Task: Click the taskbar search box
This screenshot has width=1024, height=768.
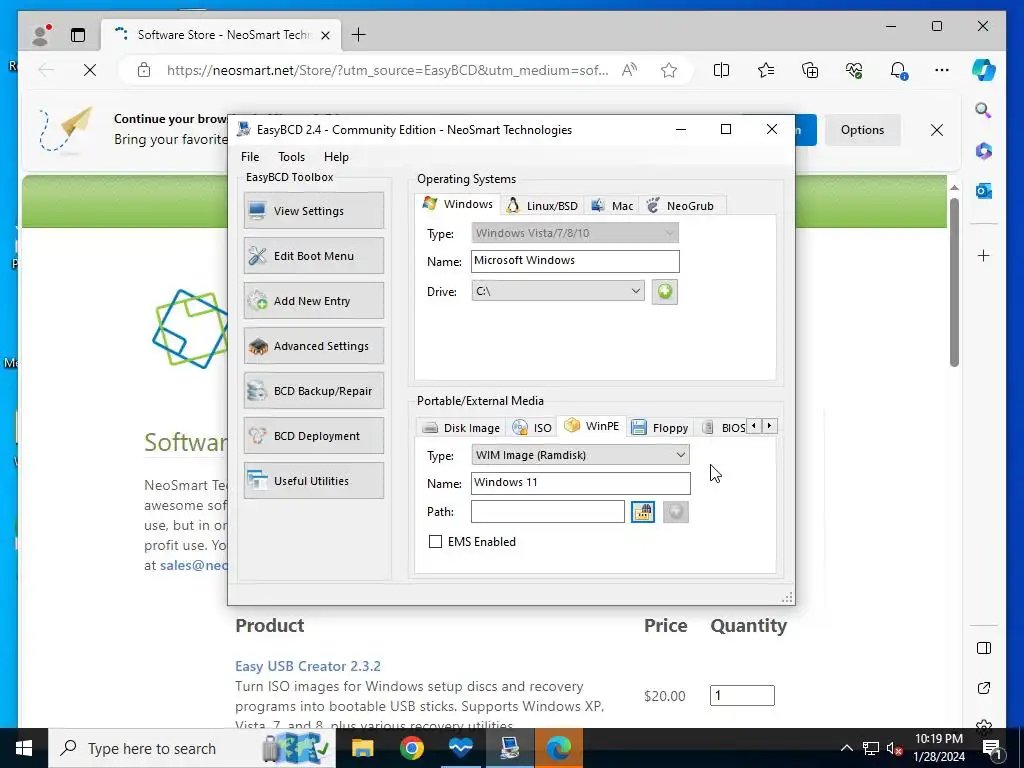Action: tap(192, 748)
